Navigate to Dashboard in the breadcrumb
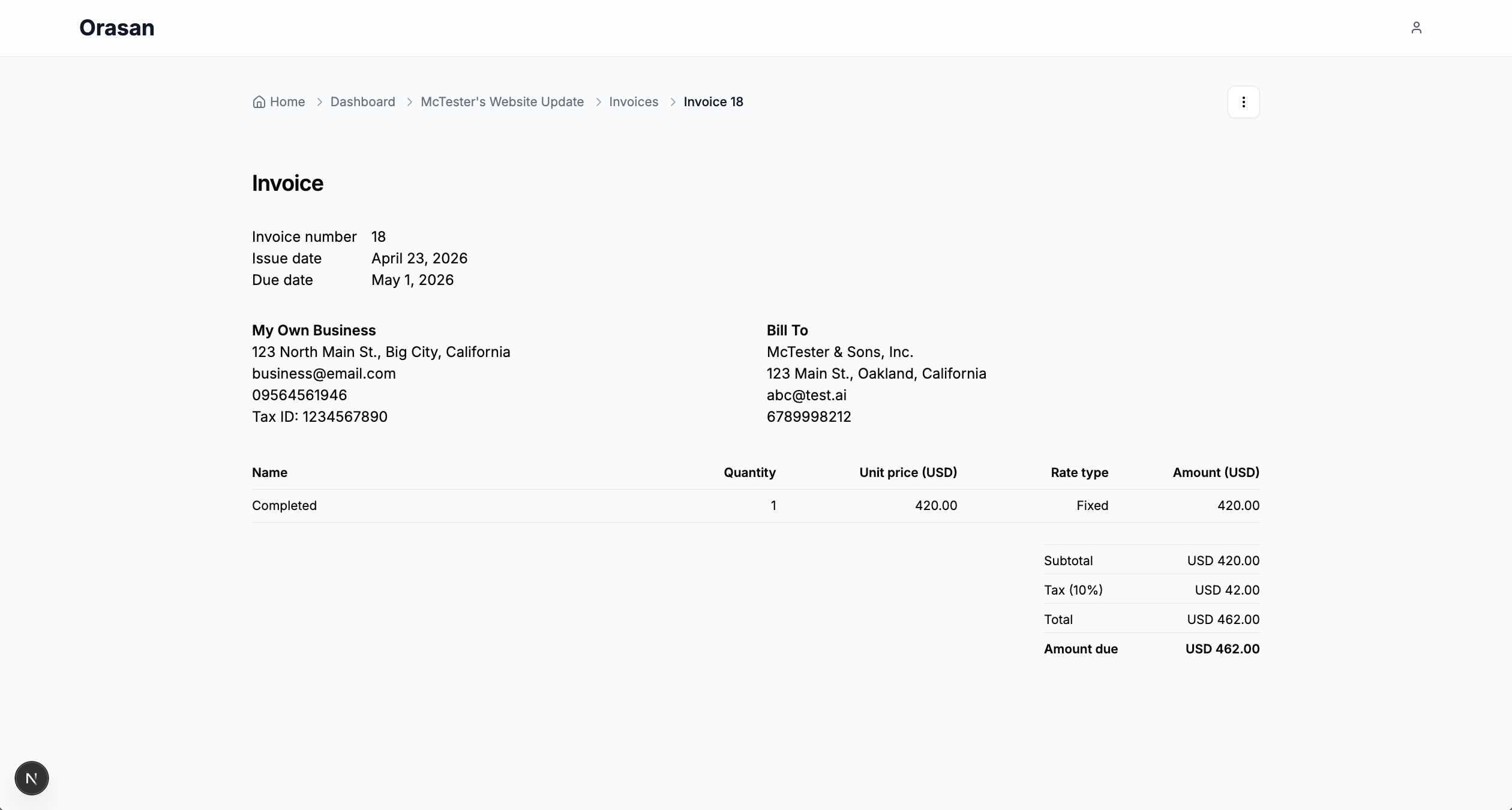The width and height of the screenshot is (1512, 810). pyautogui.click(x=362, y=102)
